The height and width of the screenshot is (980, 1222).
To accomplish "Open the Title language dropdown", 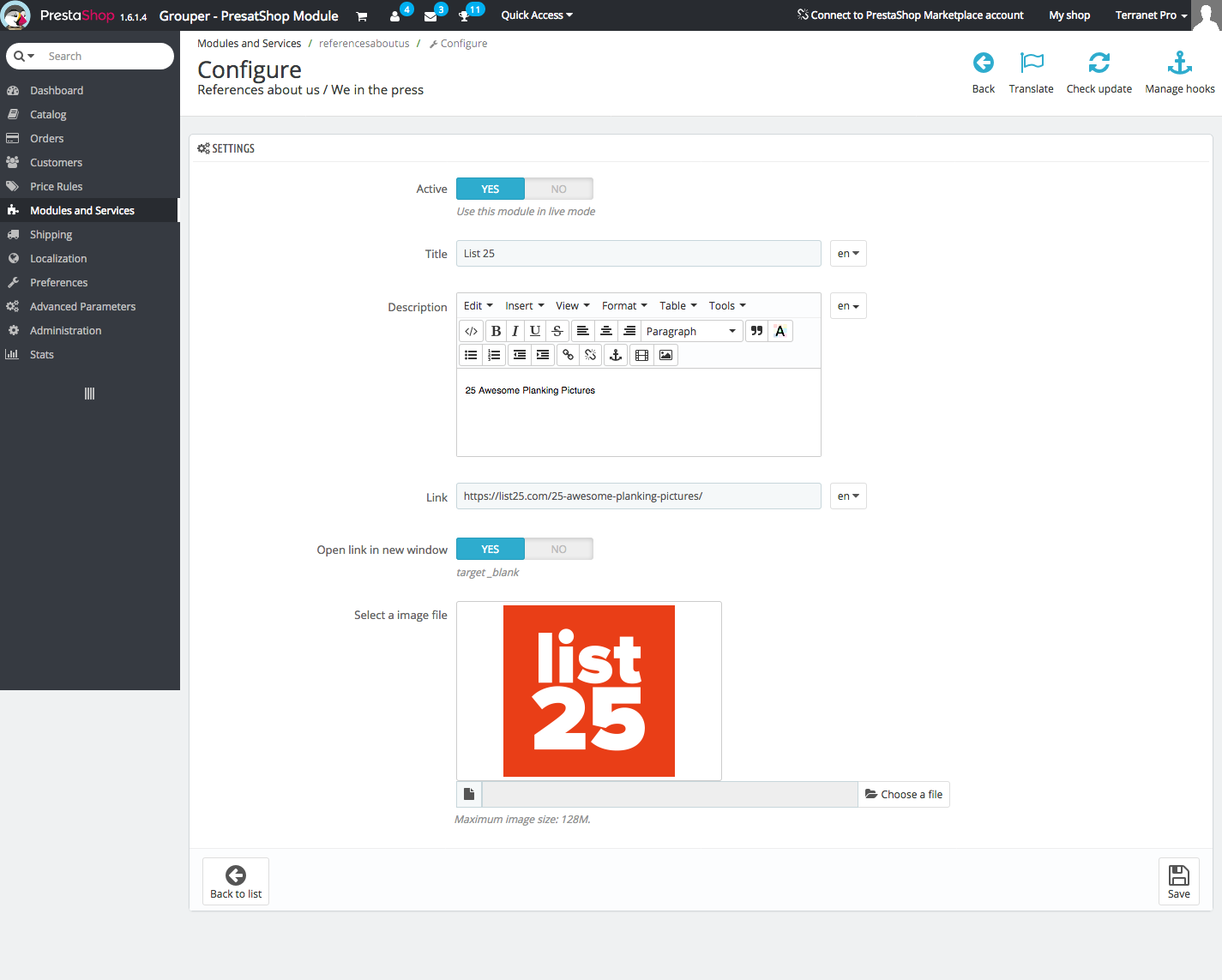I will (x=848, y=254).
